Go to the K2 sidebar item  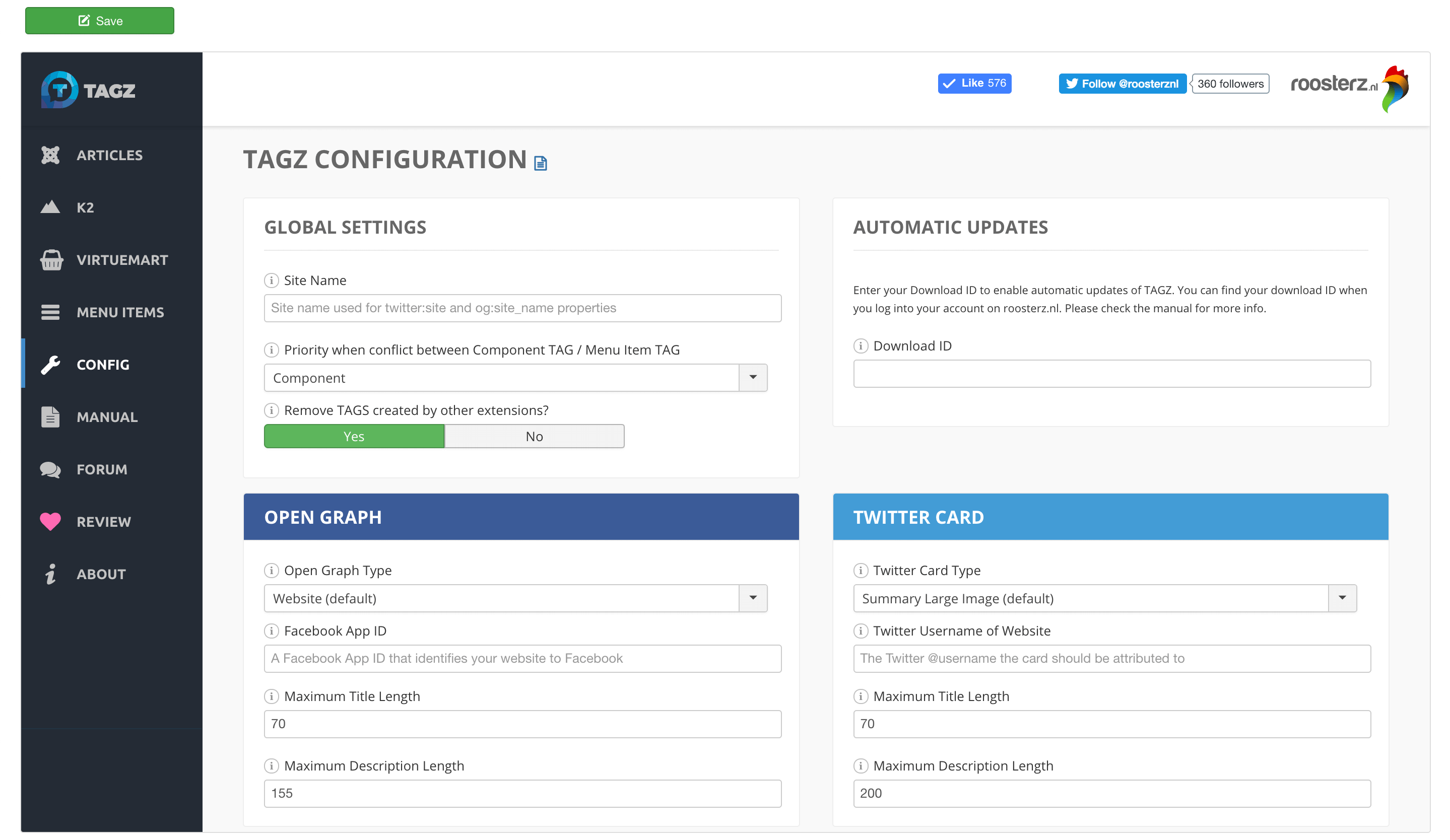click(x=85, y=207)
